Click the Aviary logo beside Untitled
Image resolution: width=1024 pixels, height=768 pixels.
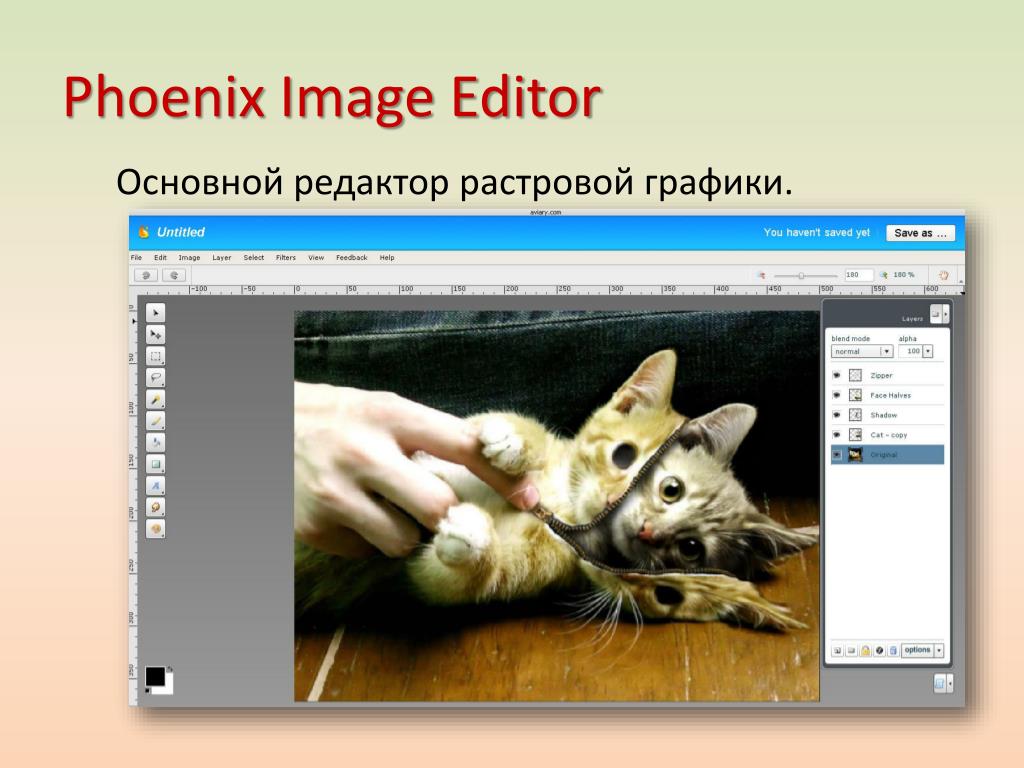[144, 232]
